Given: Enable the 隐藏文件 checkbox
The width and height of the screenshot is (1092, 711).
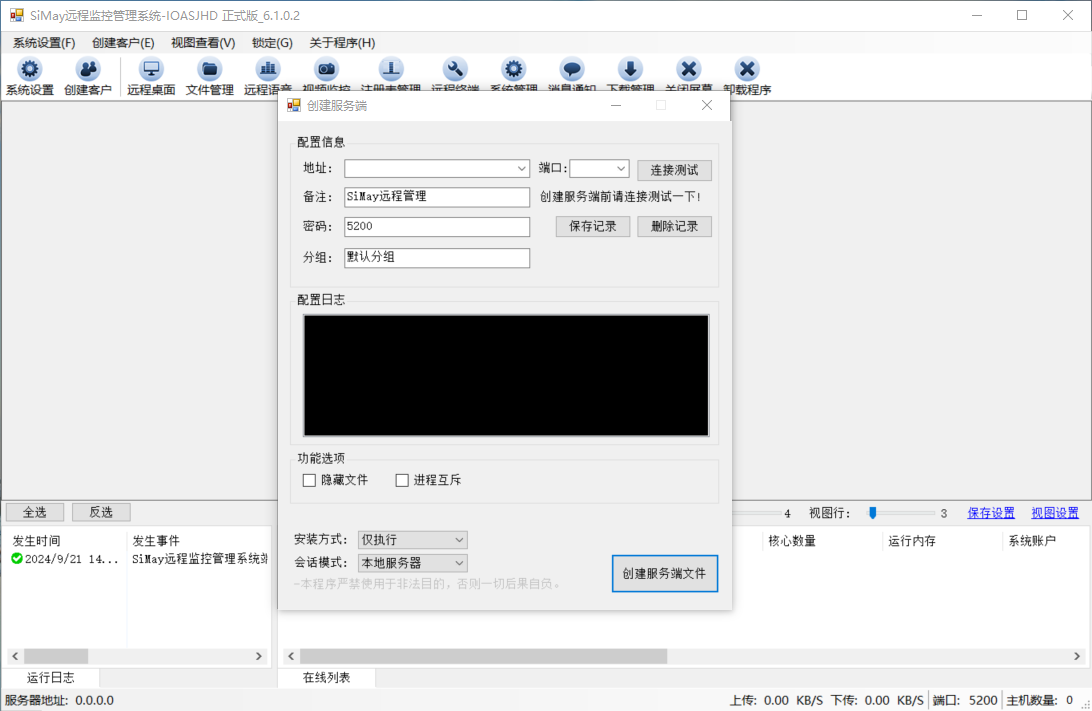Looking at the screenshot, I should pyautogui.click(x=309, y=480).
